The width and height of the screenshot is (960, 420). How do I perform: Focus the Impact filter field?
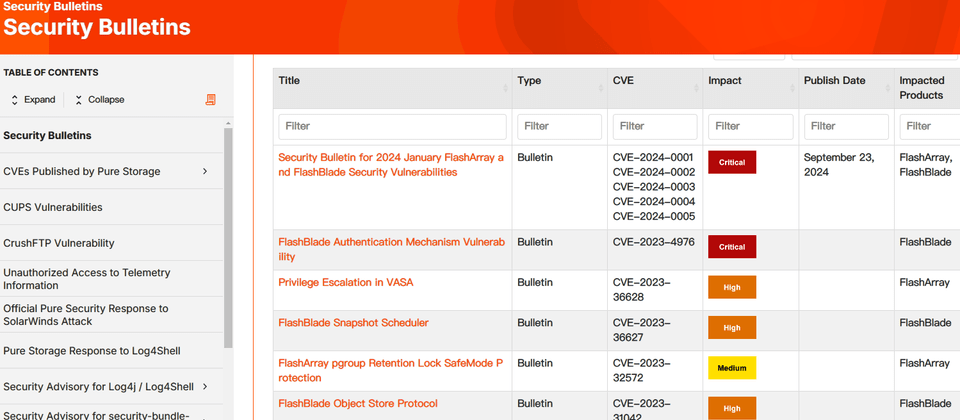[751, 127]
